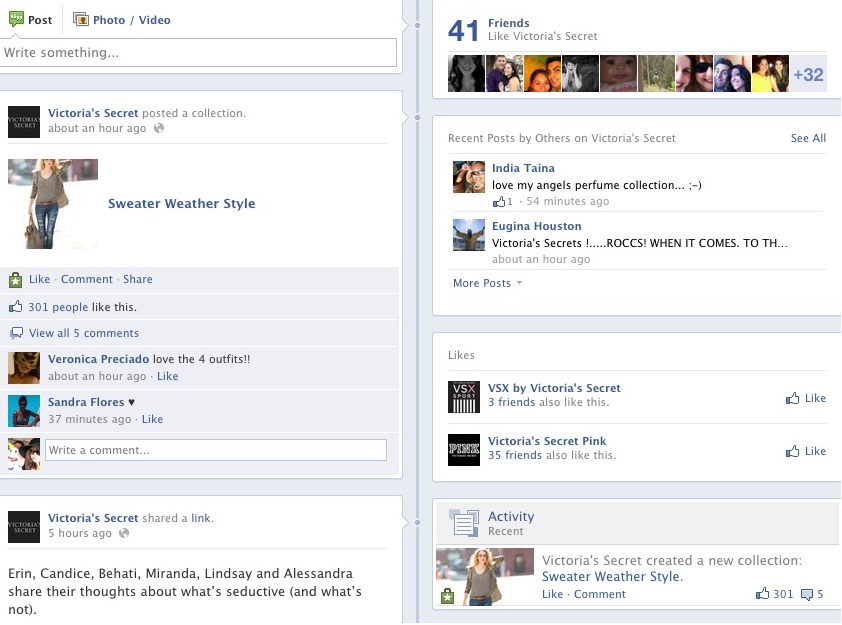Share the Sweater Weather Style post
This screenshot has height=625, width=842.
137,279
